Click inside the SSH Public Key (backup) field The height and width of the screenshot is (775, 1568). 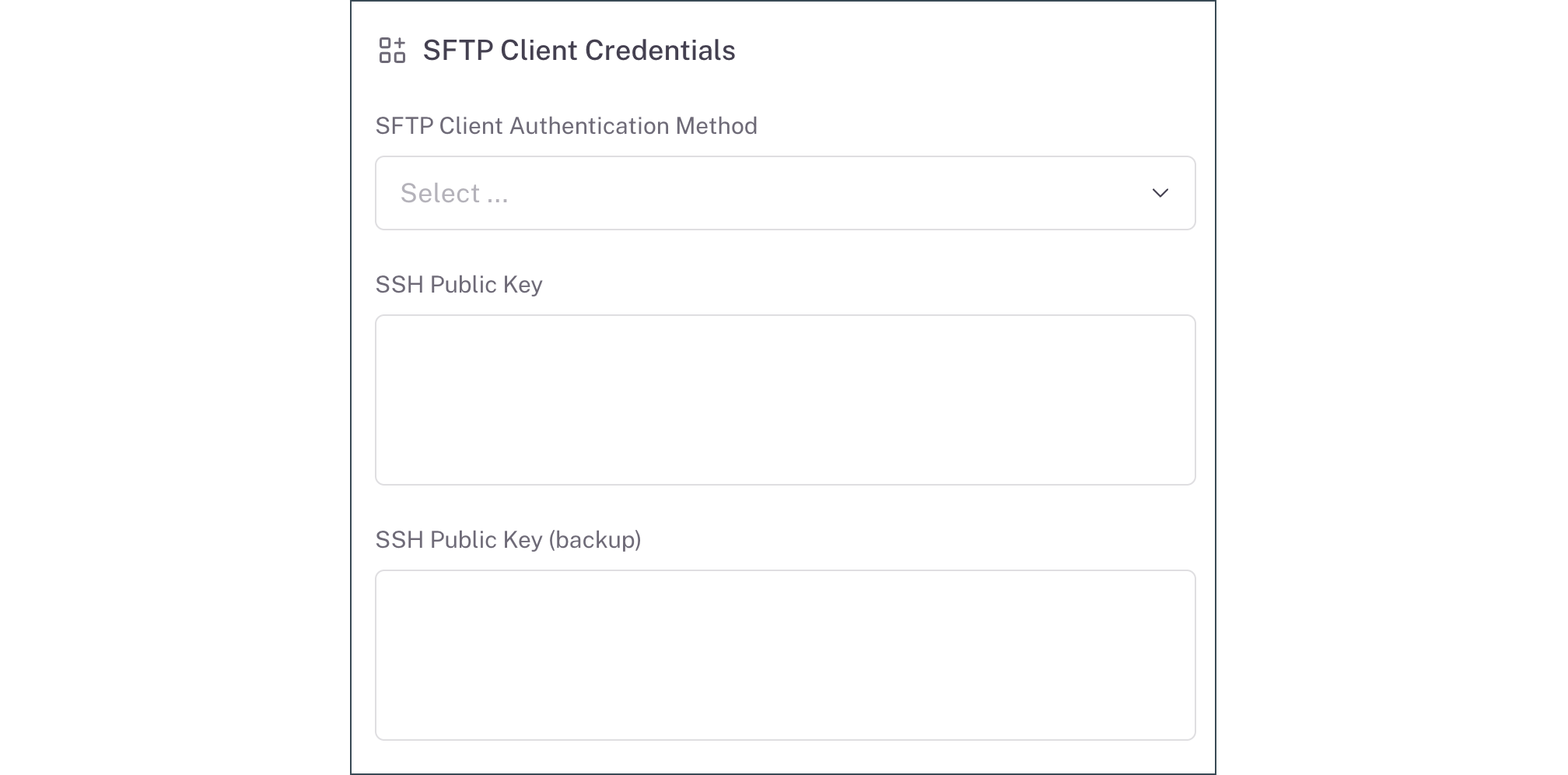pyautogui.click(x=786, y=654)
